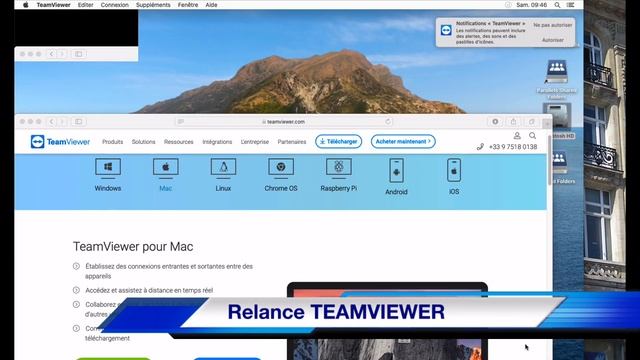Open the Safari share button
This screenshot has height=360, width=640.
(513, 121)
